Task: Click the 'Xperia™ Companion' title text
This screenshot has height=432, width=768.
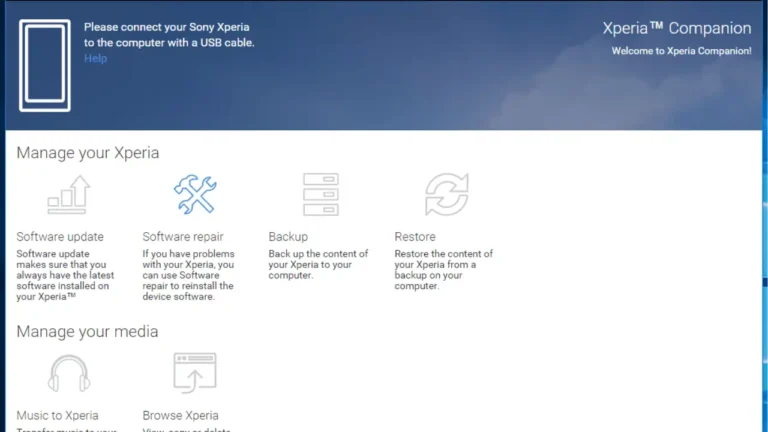Action: [x=677, y=28]
